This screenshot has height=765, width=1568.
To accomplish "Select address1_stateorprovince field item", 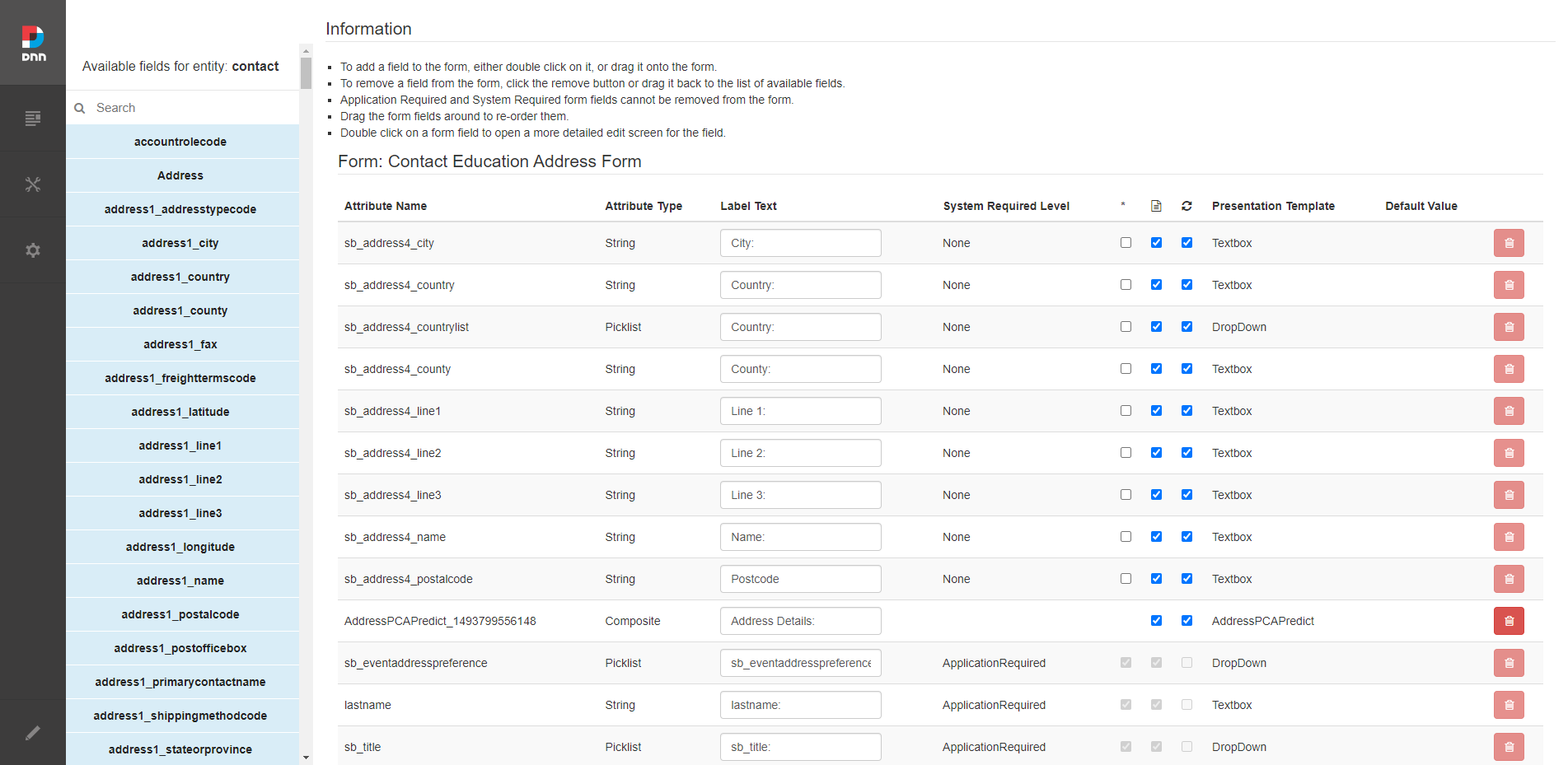I will pos(180,749).
